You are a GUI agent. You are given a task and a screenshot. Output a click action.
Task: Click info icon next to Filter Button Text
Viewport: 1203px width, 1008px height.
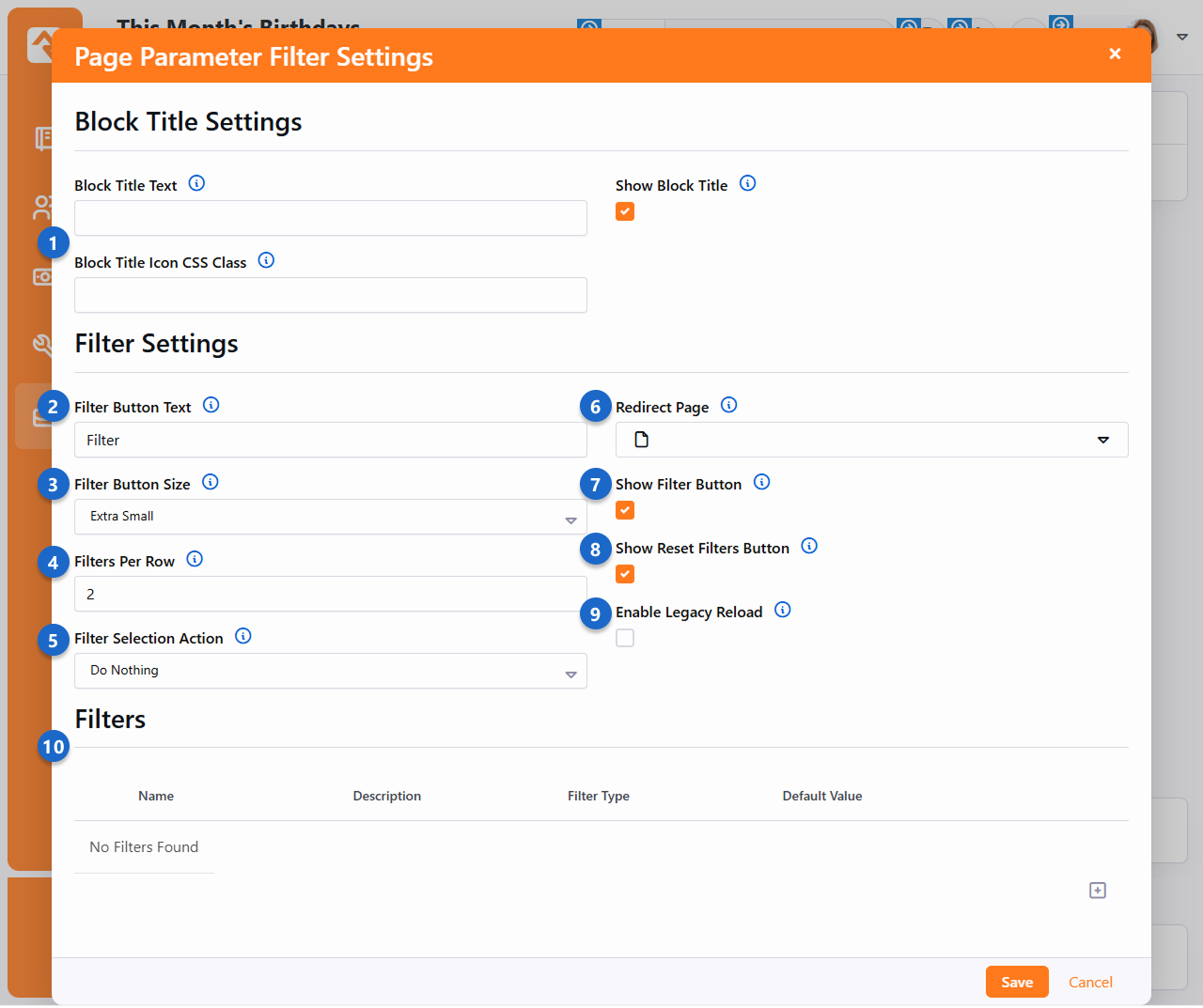pyautogui.click(x=211, y=406)
